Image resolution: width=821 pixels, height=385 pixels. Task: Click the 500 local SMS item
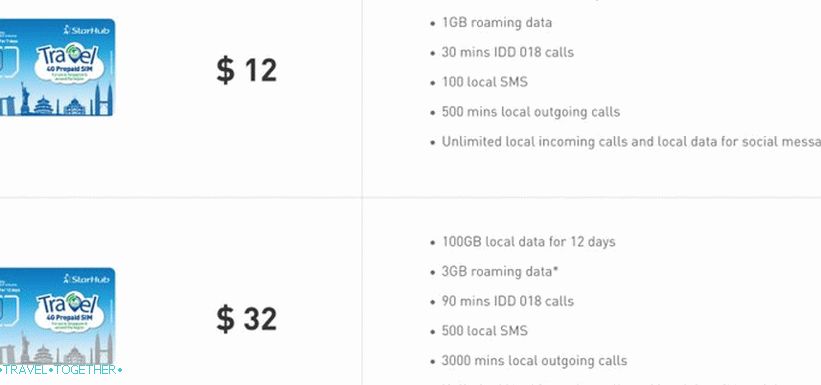coord(484,331)
